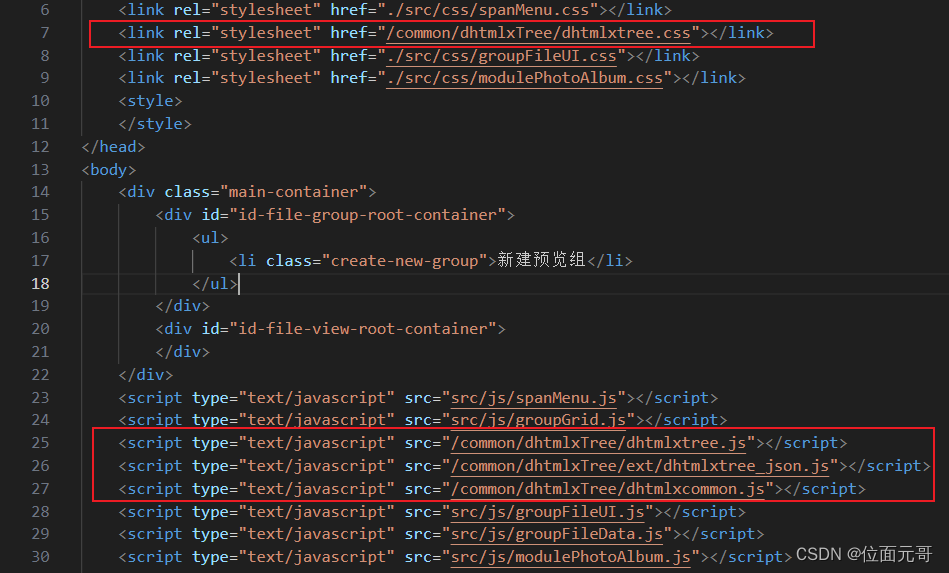Screen dimensions: 949x573
Task: Click the "id-file-group-root-container" id value
Action: point(367,215)
